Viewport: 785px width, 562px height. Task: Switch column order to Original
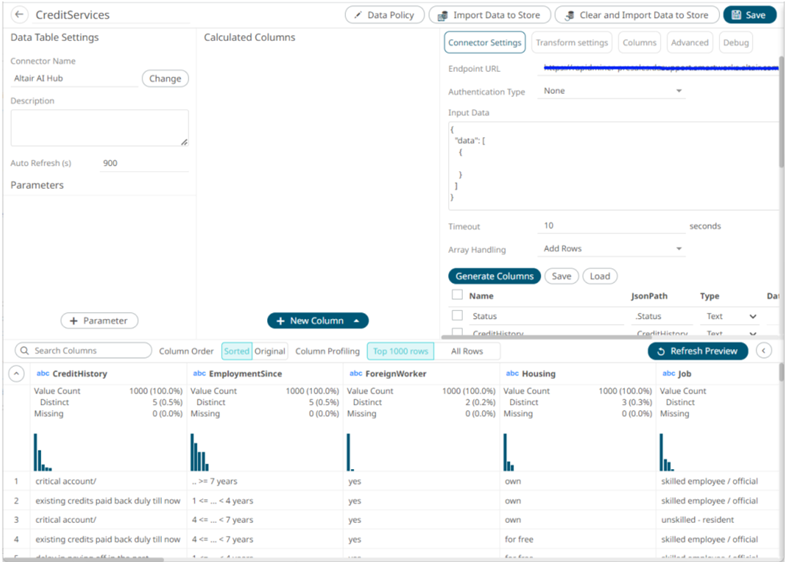coord(270,351)
